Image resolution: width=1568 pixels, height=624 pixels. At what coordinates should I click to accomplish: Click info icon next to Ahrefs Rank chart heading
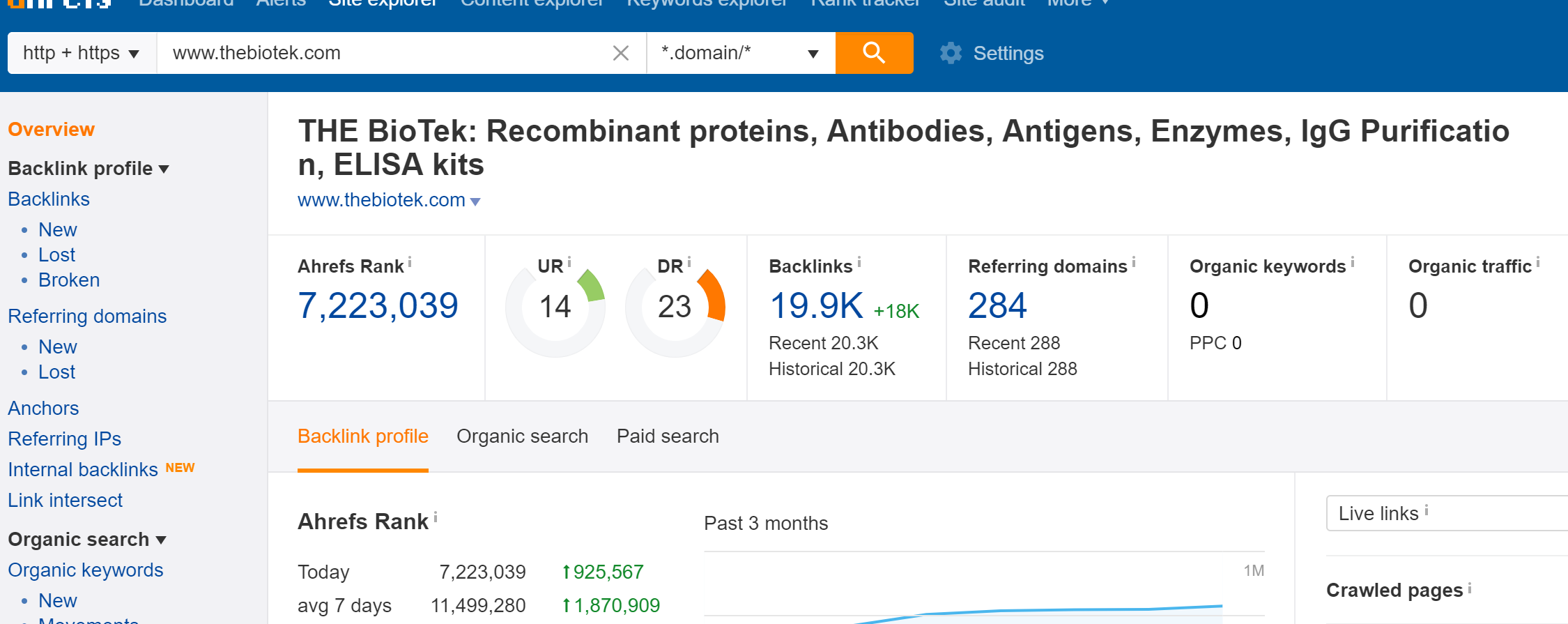436,517
